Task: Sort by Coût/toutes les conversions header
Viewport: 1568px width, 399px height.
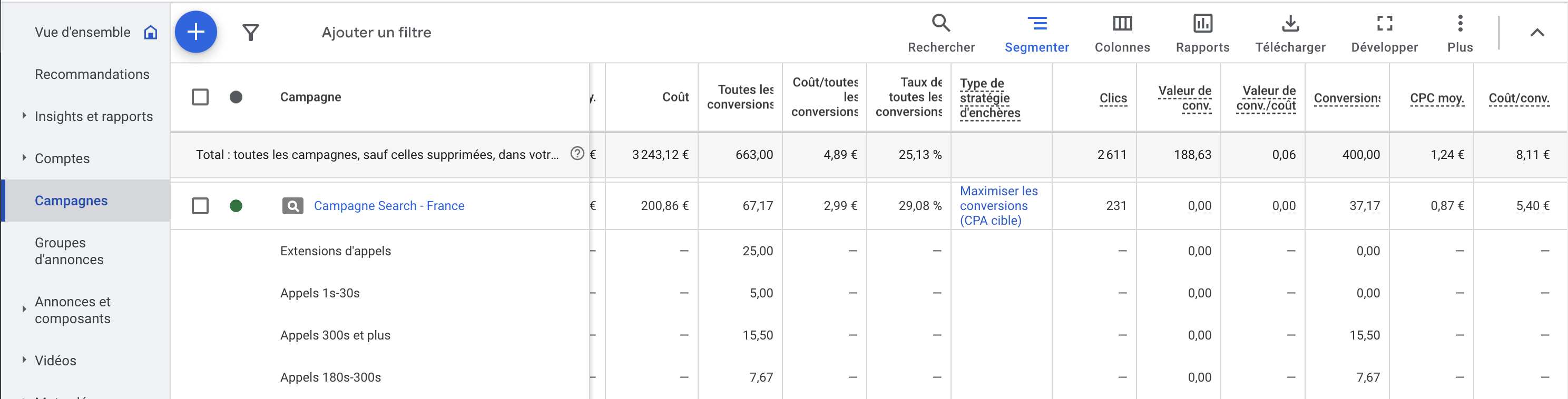Action: 825,97
